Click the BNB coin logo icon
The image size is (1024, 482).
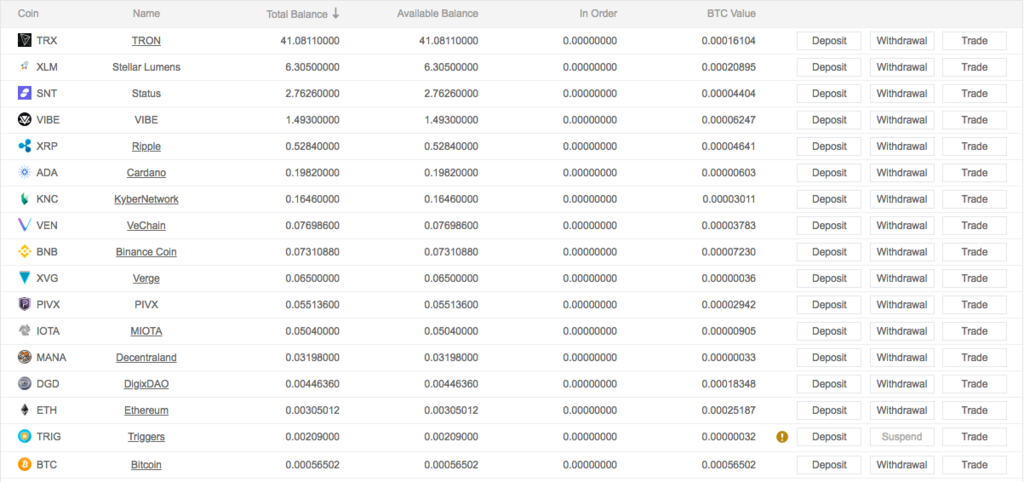tap(25, 251)
